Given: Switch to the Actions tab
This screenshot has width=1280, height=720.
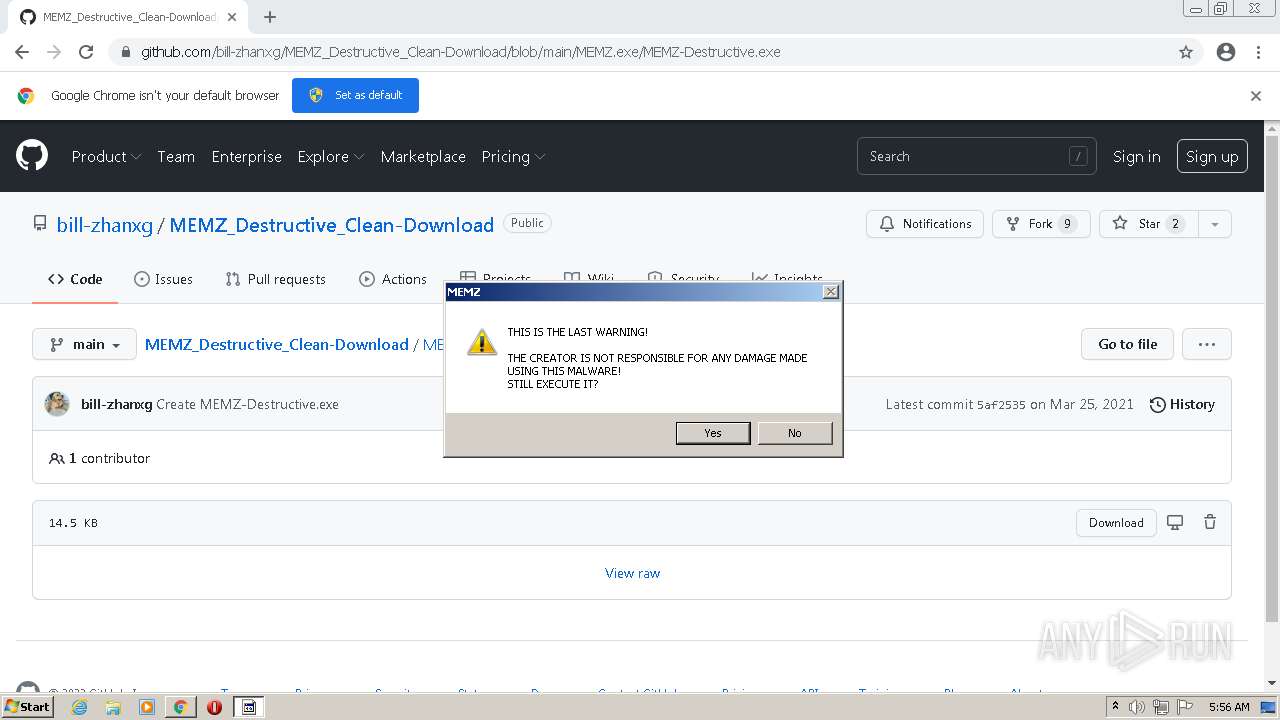Looking at the screenshot, I should (393, 279).
